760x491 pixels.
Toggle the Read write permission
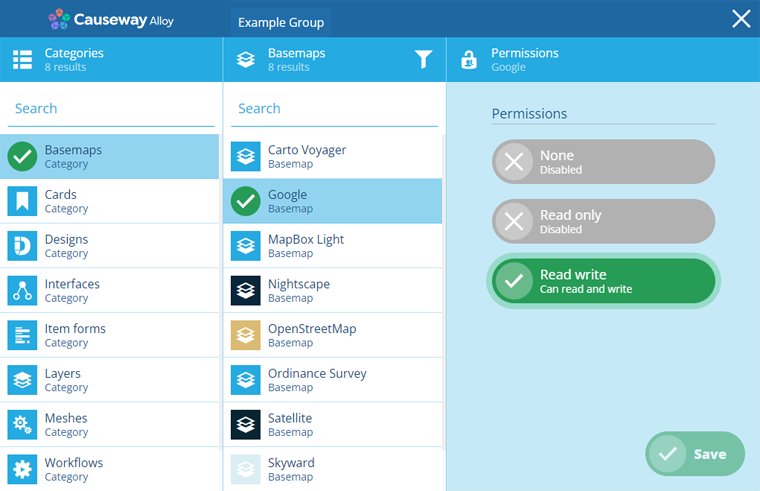click(603, 281)
